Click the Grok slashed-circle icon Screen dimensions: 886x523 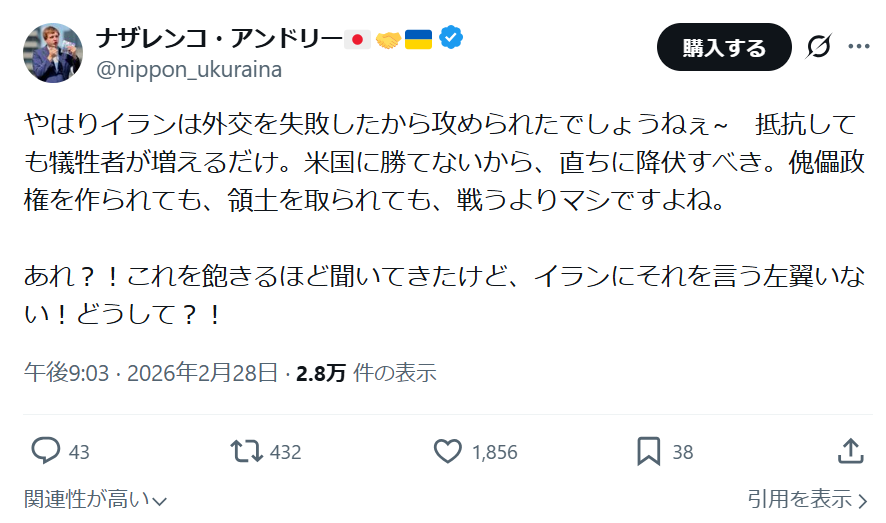point(819,47)
